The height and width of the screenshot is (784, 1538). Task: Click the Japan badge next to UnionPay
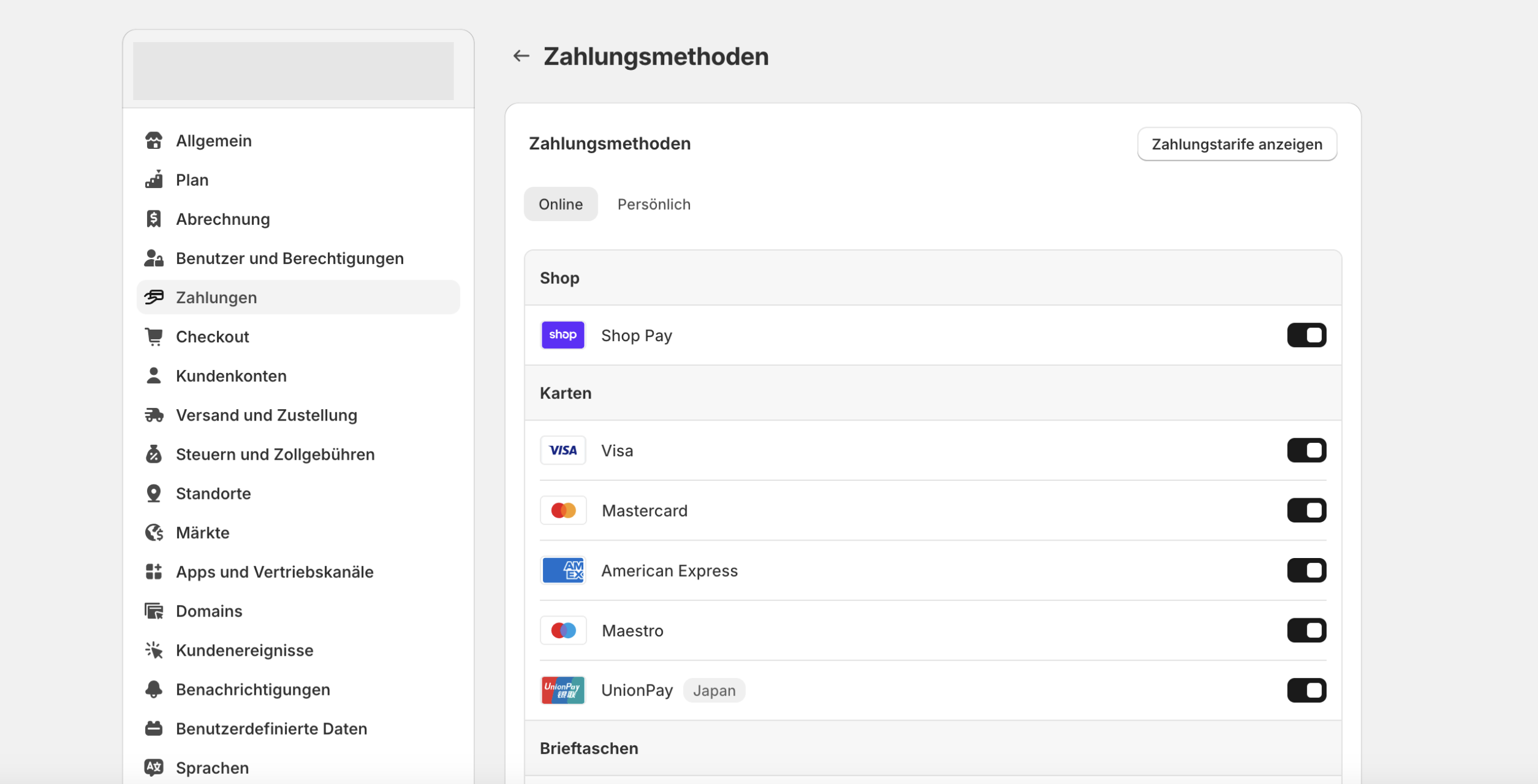(x=714, y=690)
